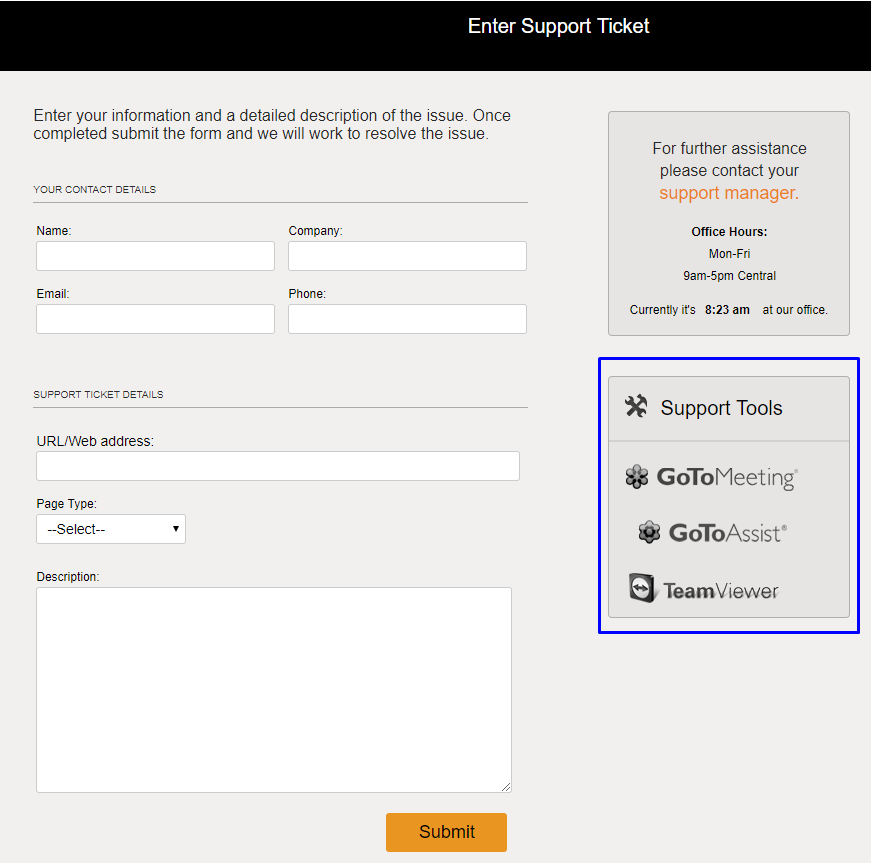Launch TeamViewer via its arrow logo
Viewport: 871px width, 863px height.
[642, 588]
